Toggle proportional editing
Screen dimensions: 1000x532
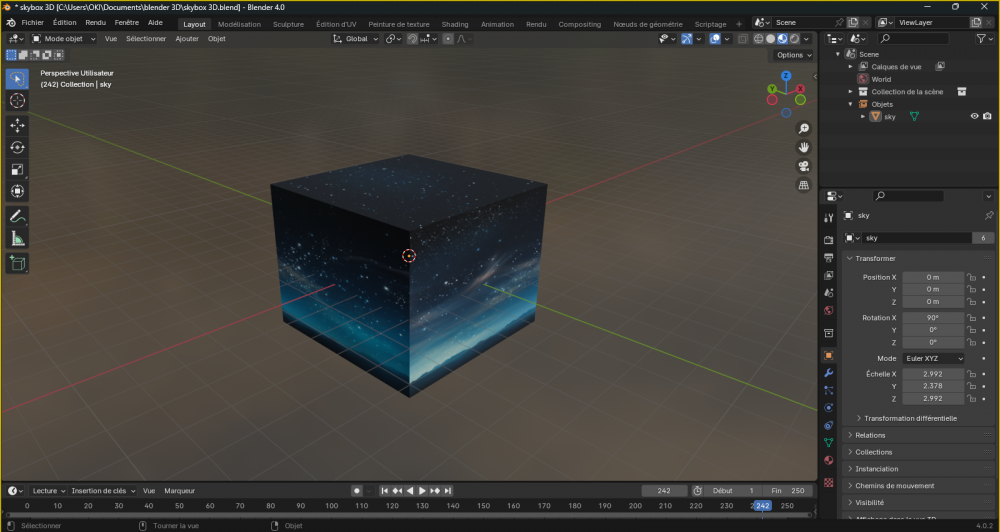(x=448, y=39)
